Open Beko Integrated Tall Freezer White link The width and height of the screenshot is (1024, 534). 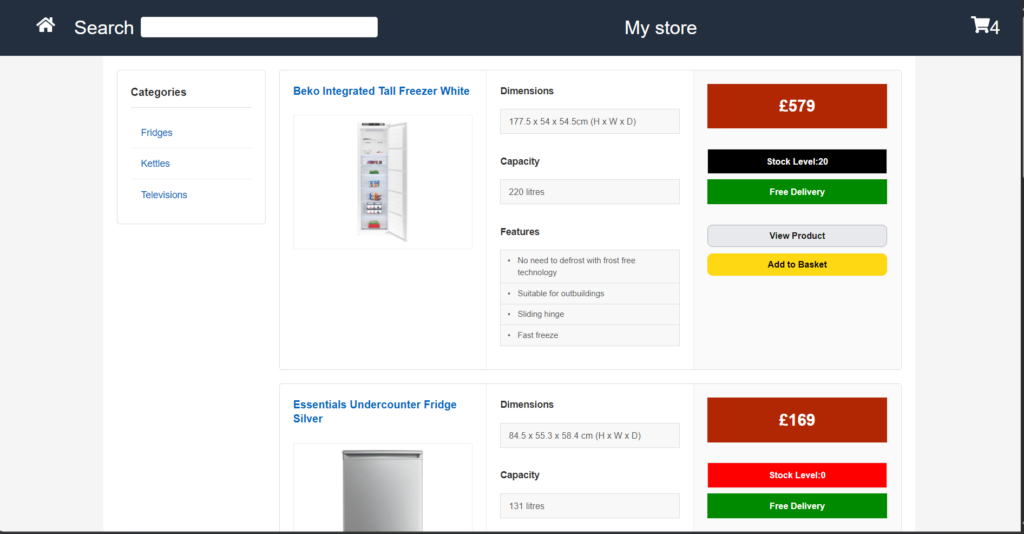pos(381,91)
